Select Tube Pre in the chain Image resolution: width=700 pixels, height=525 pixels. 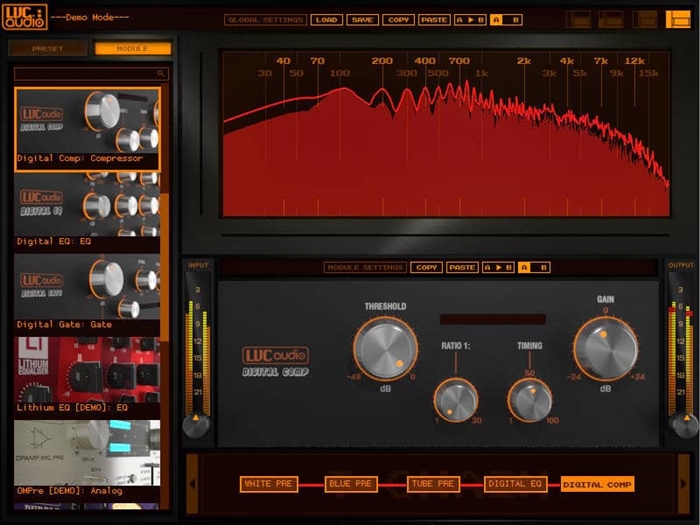coord(433,484)
